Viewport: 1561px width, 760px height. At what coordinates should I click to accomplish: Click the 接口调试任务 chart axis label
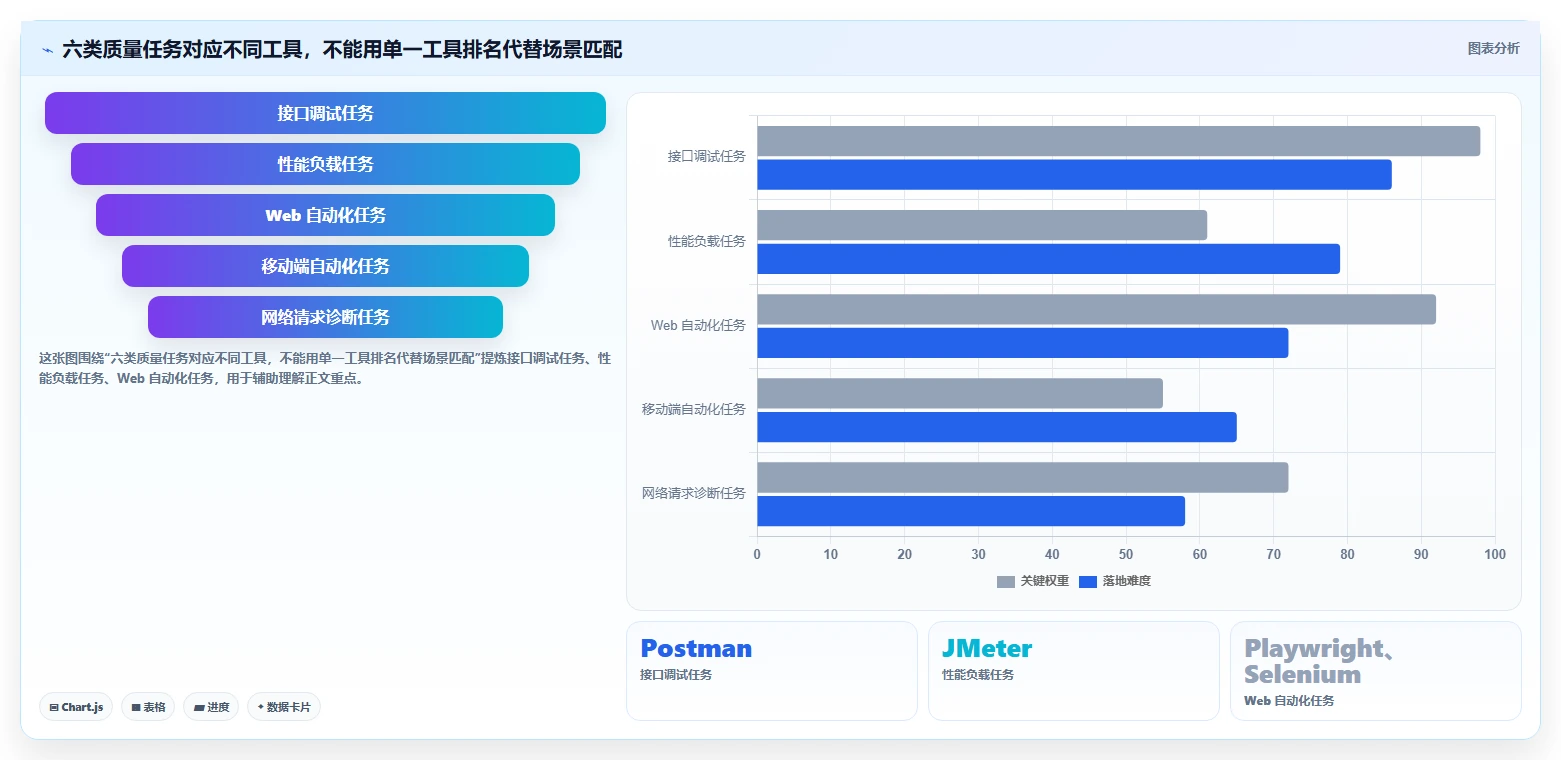click(707, 157)
